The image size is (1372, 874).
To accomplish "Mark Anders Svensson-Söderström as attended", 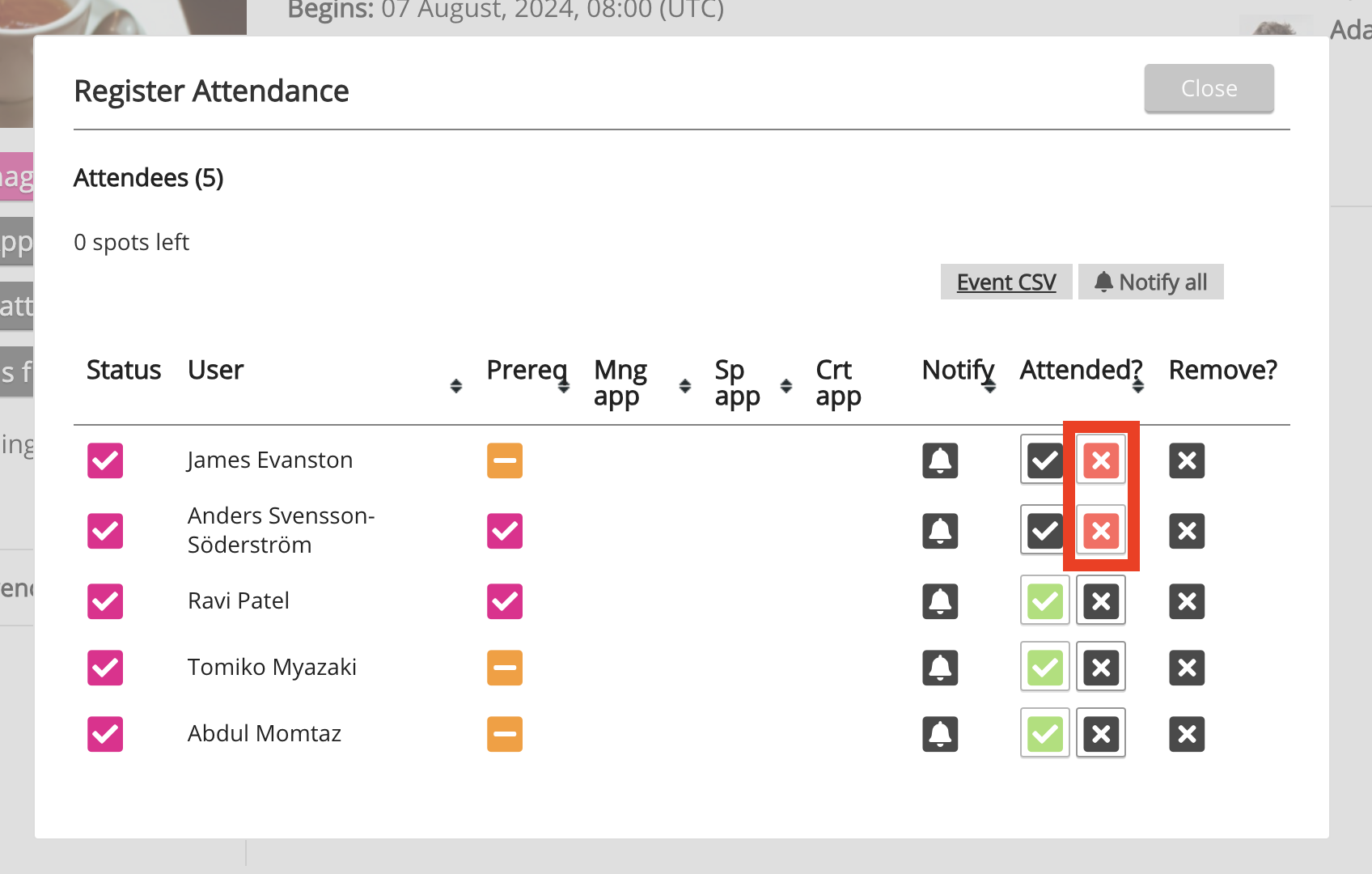I will pos(1044,531).
